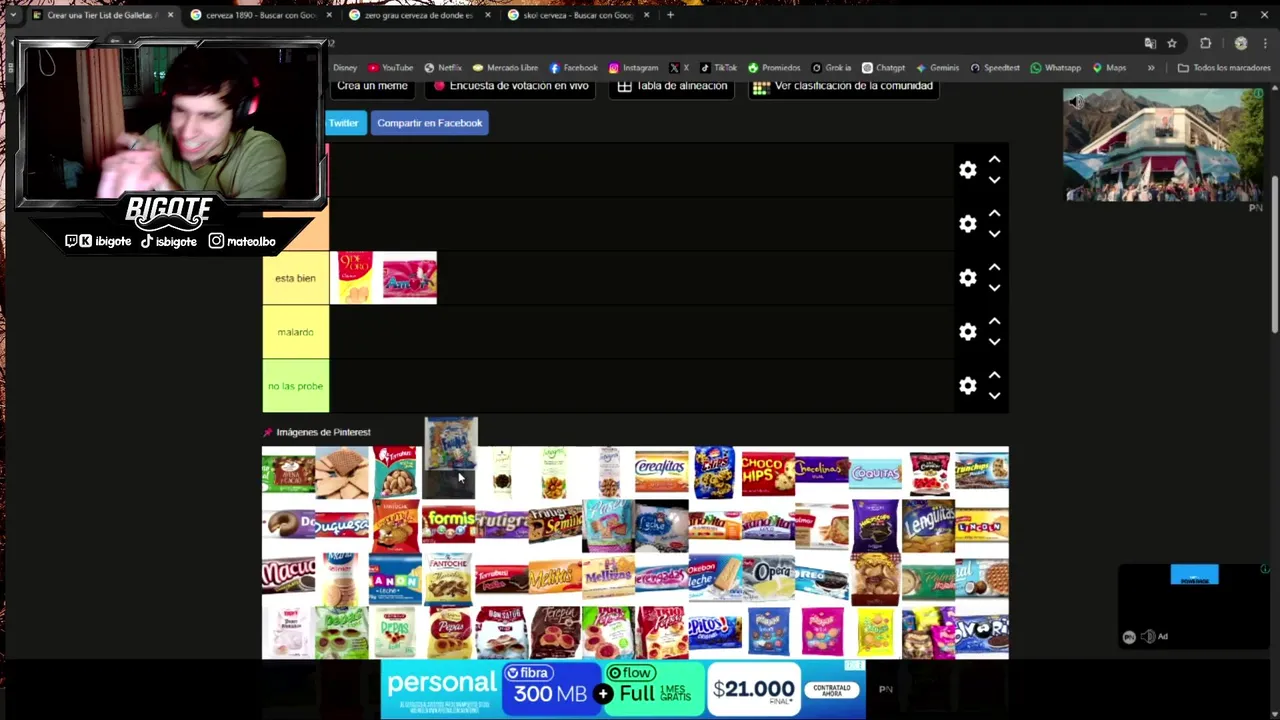1280x720 pixels.
Task: Move the esta bien row down
Action: (994, 288)
